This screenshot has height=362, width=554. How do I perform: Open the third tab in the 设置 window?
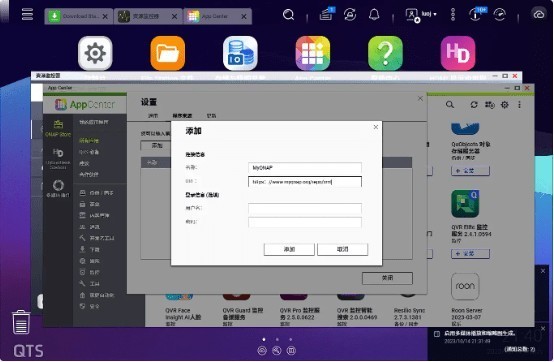211,116
